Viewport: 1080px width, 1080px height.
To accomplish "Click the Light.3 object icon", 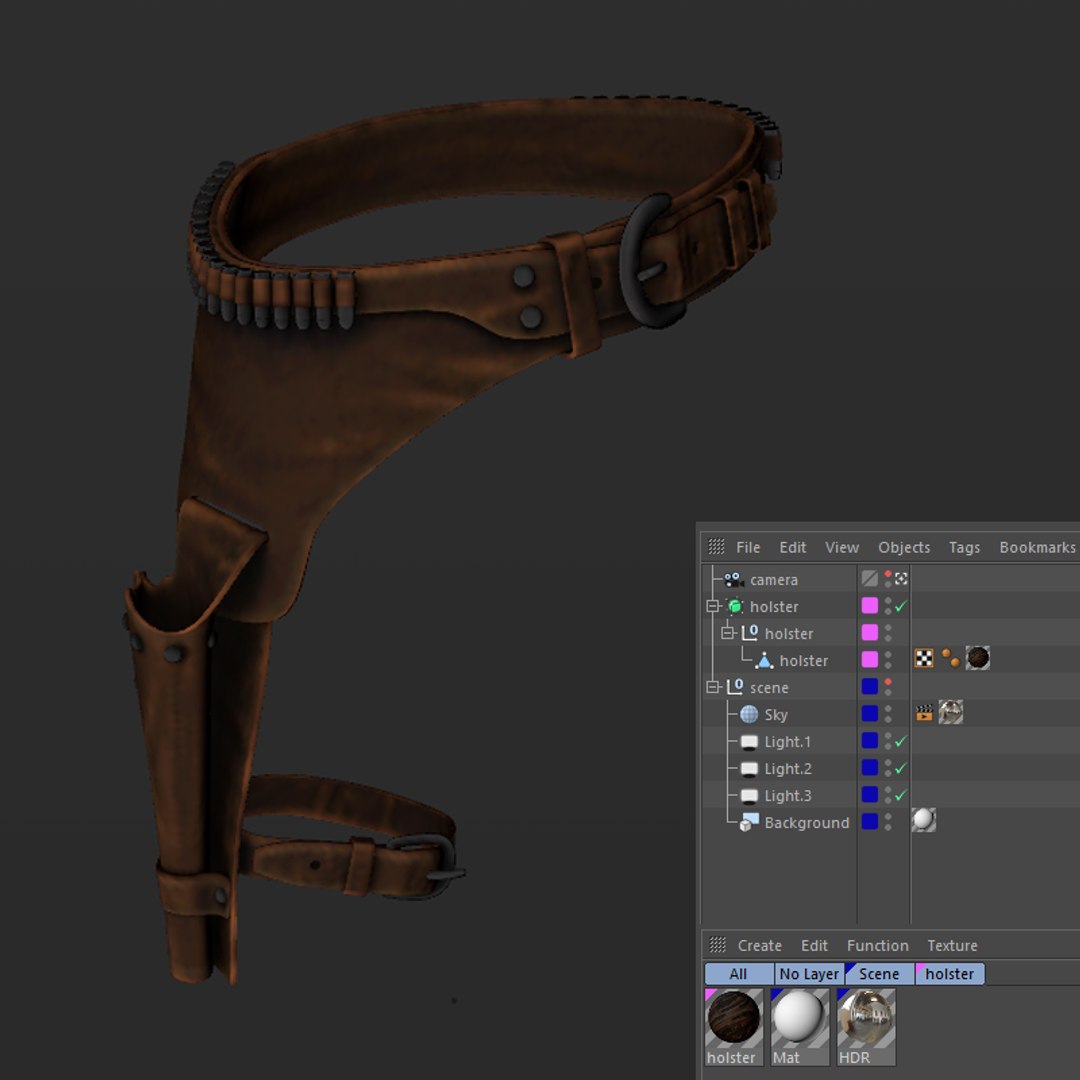I will click(x=749, y=796).
